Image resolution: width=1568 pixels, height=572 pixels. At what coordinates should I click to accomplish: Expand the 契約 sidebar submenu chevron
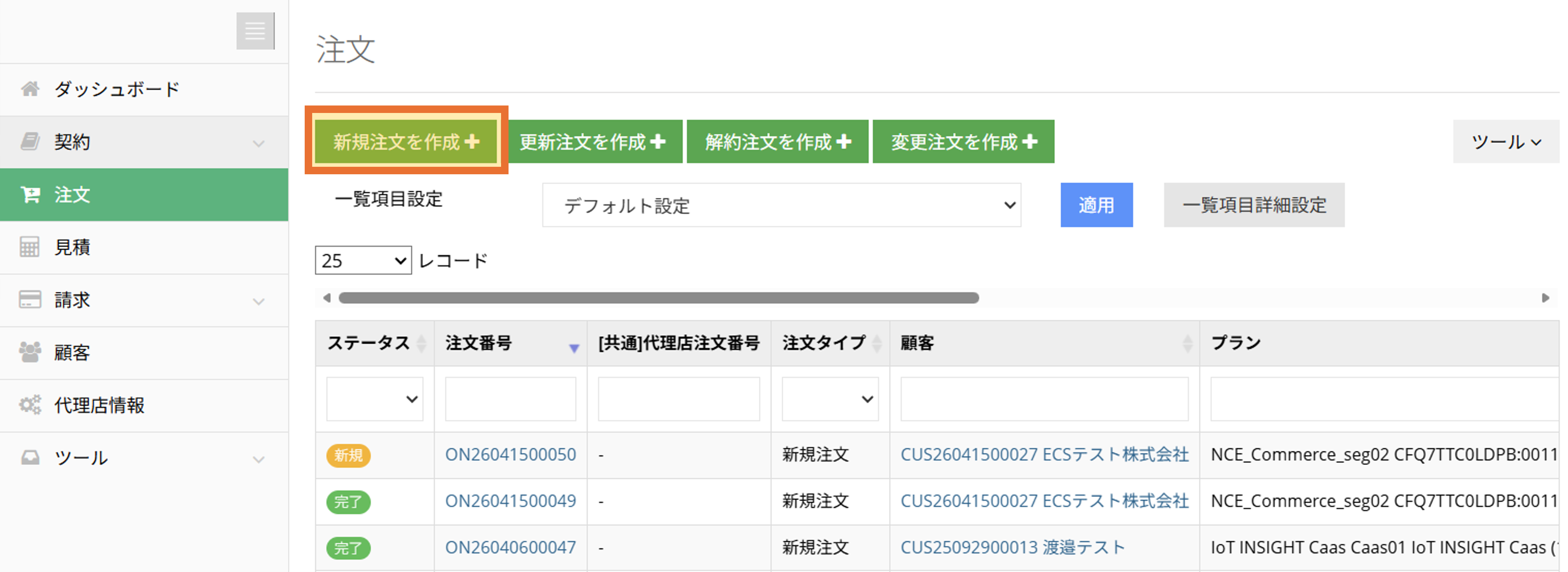pos(259,144)
